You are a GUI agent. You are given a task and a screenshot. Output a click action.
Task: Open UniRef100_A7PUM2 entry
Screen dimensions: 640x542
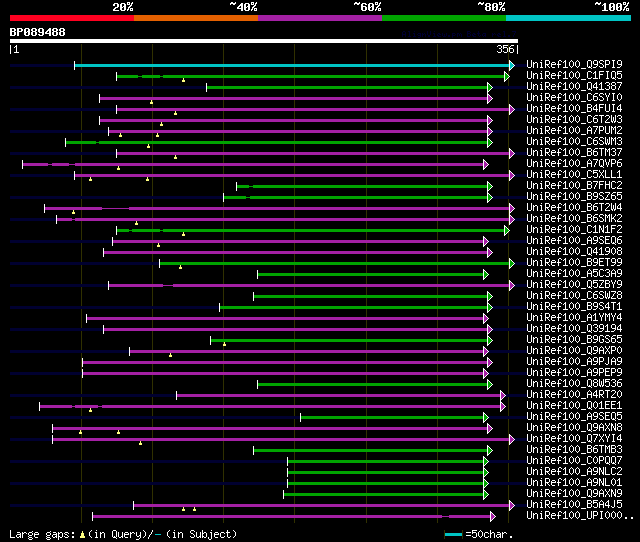tap(574, 131)
